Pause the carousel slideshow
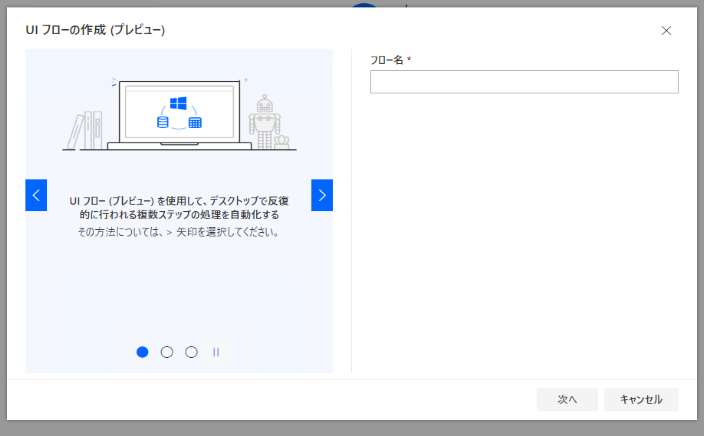The image size is (704, 436). 216,352
